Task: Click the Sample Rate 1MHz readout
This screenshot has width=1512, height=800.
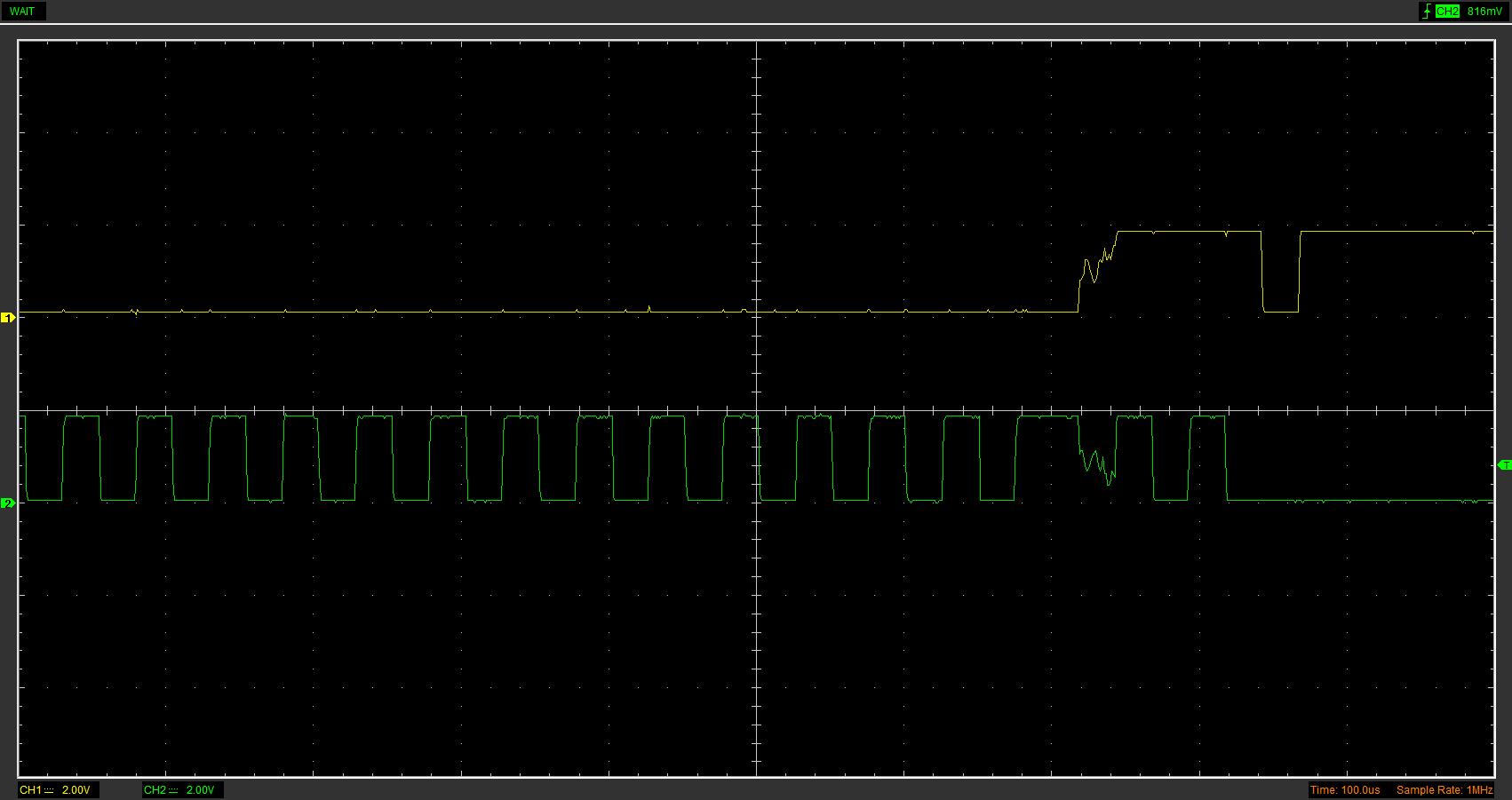Action: coord(1444,789)
